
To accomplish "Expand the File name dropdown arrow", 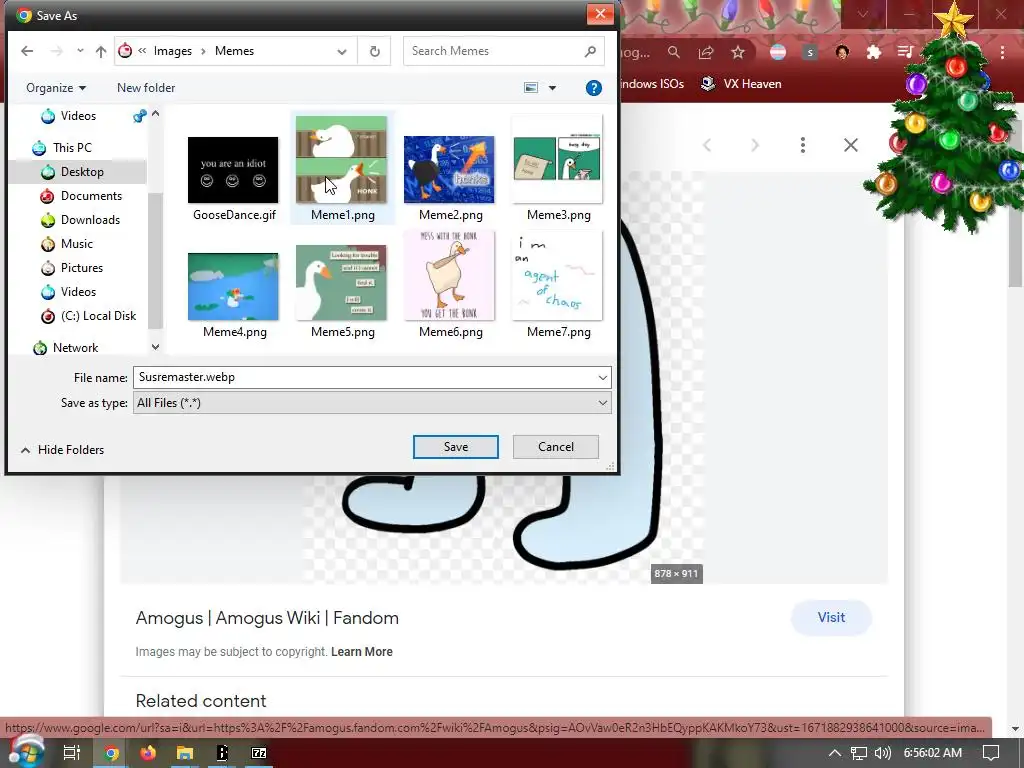I will tap(602, 377).
